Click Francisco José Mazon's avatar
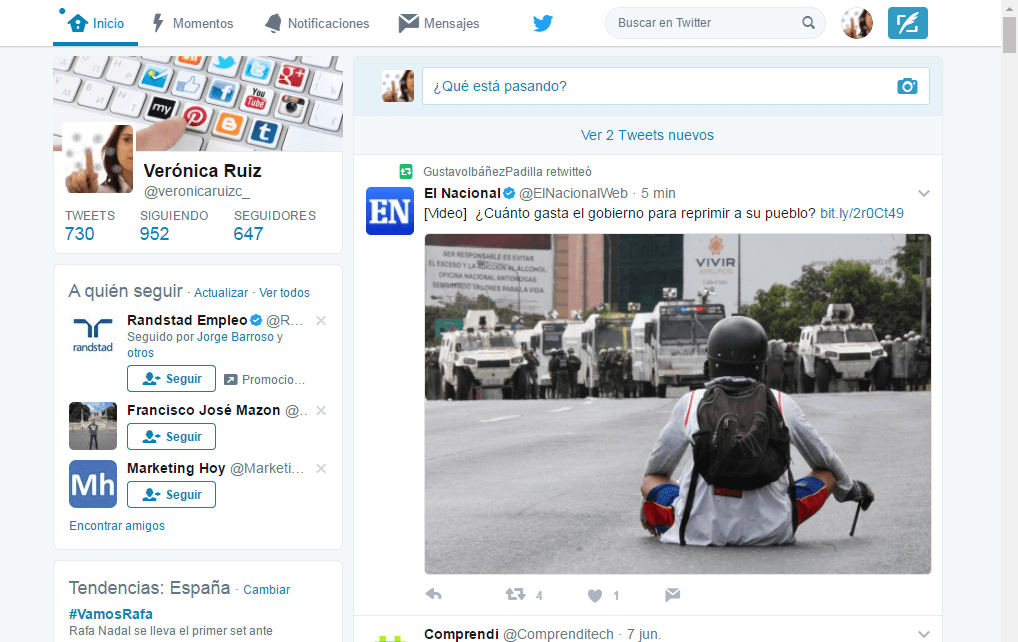 (x=93, y=426)
